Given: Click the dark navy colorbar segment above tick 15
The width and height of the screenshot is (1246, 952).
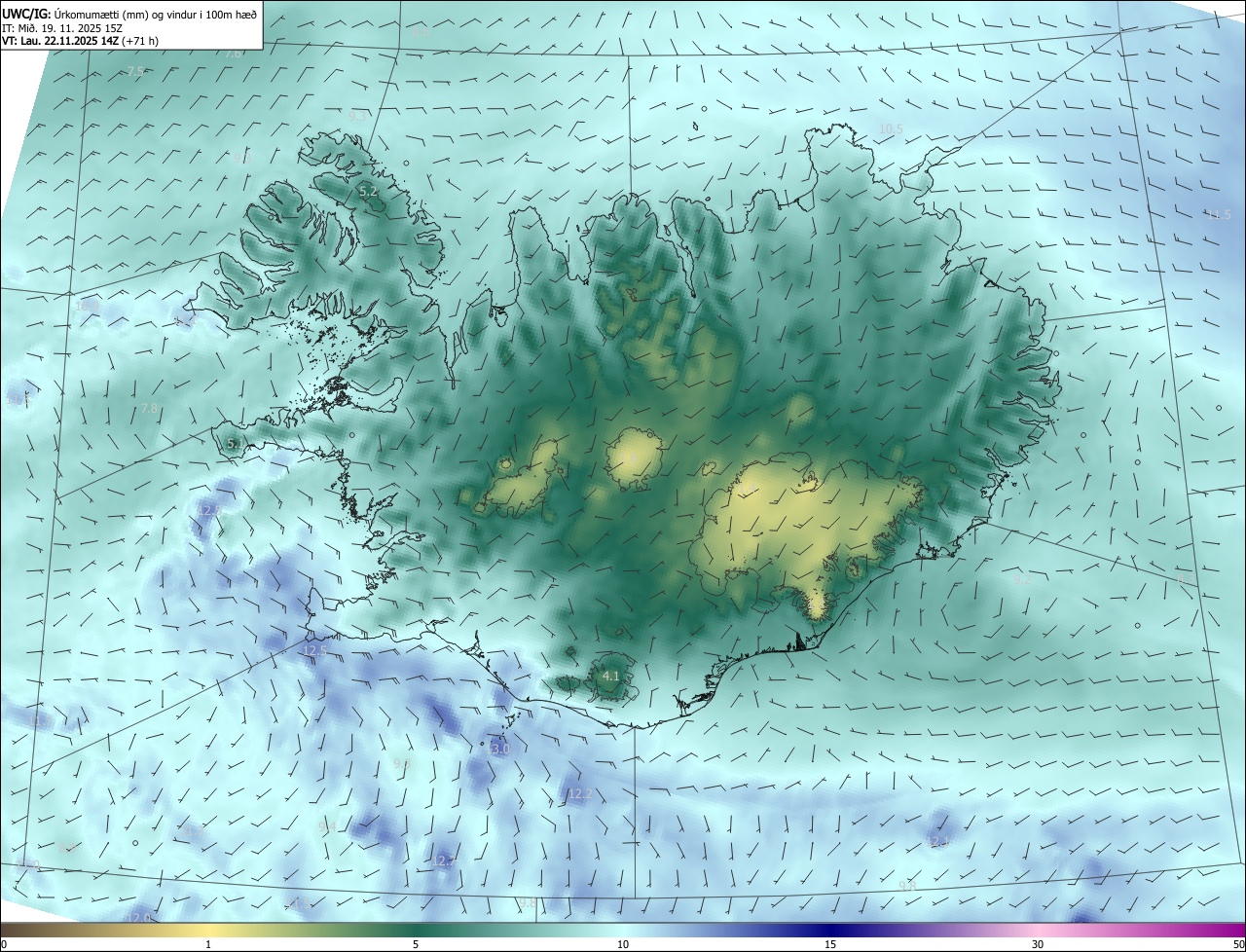Looking at the screenshot, I should (830, 930).
